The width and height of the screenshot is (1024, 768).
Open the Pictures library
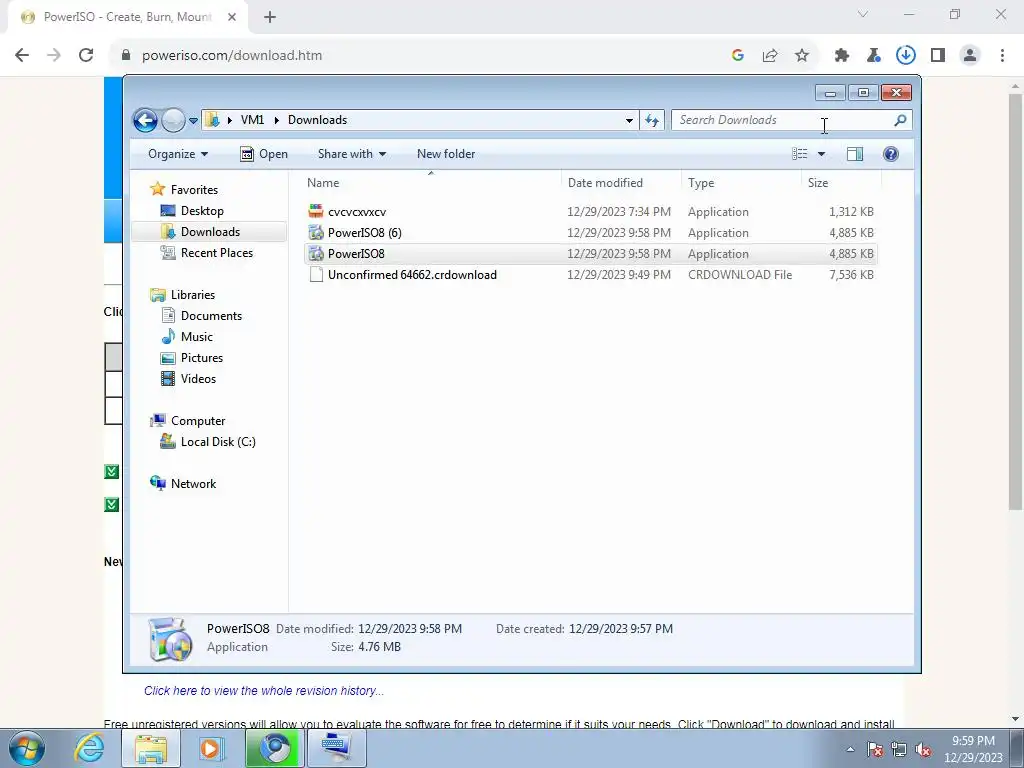pos(192,358)
